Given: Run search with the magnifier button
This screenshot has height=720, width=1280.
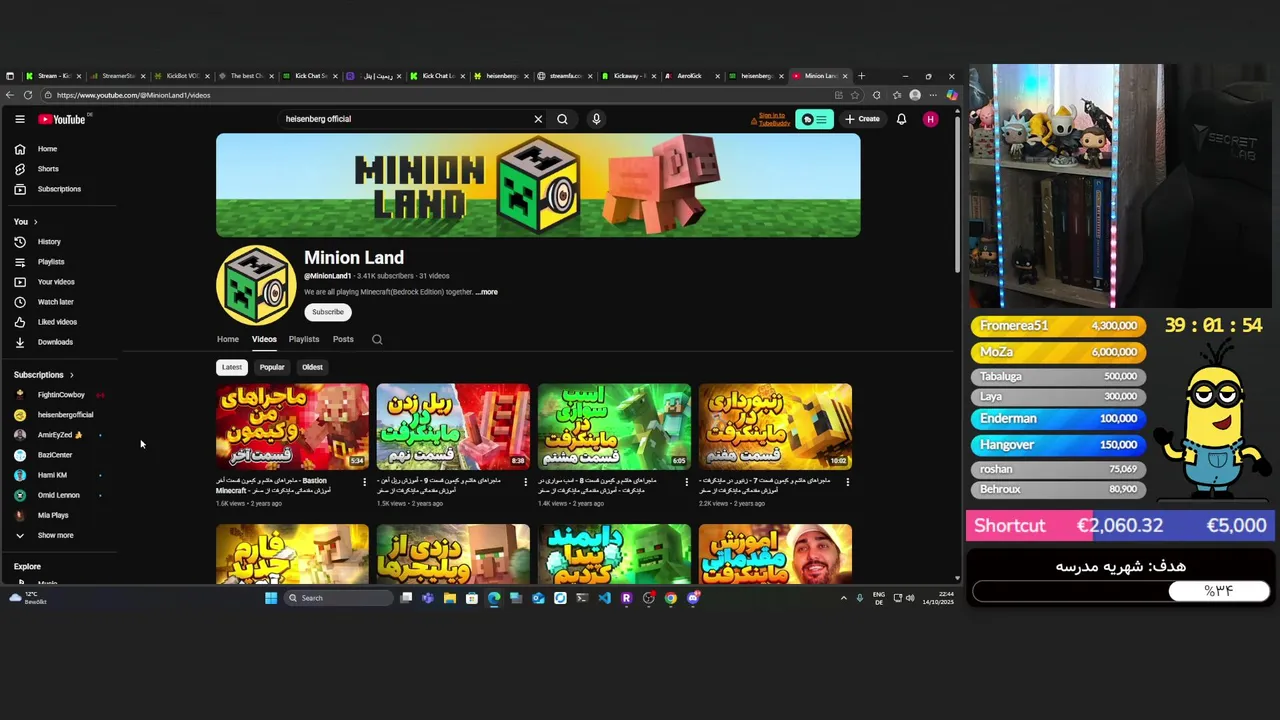Looking at the screenshot, I should (x=562, y=119).
